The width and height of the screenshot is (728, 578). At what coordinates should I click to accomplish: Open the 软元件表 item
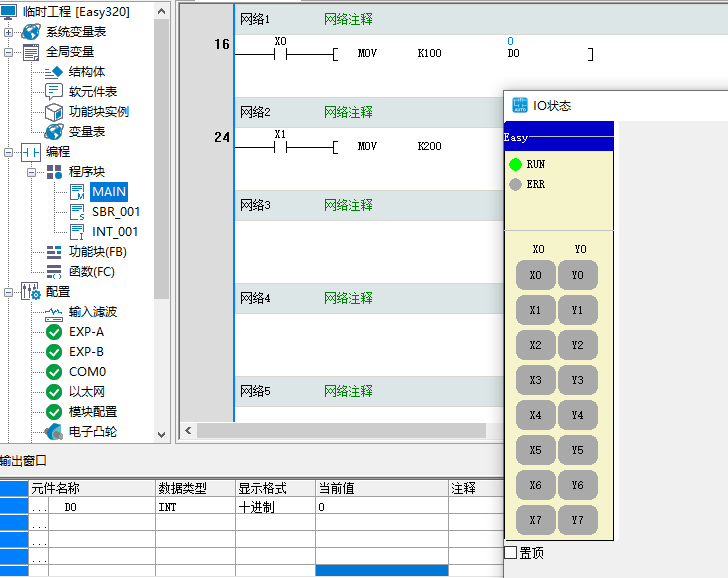(x=93, y=92)
